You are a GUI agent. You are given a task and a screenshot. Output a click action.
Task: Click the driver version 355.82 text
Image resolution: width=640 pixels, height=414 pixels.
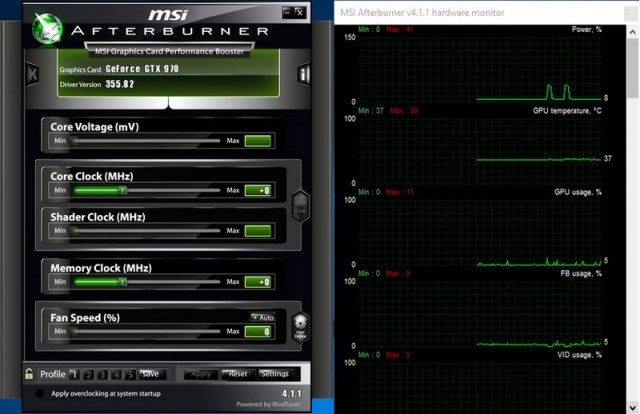tap(120, 84)
